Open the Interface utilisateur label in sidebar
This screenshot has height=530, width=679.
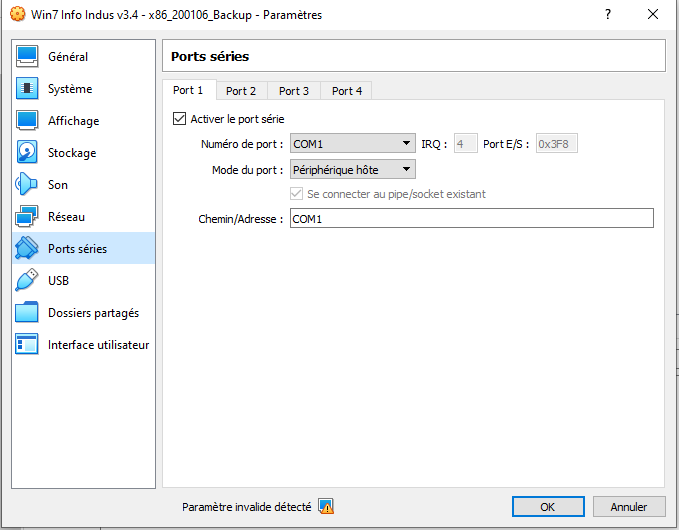tap(99, 345)
